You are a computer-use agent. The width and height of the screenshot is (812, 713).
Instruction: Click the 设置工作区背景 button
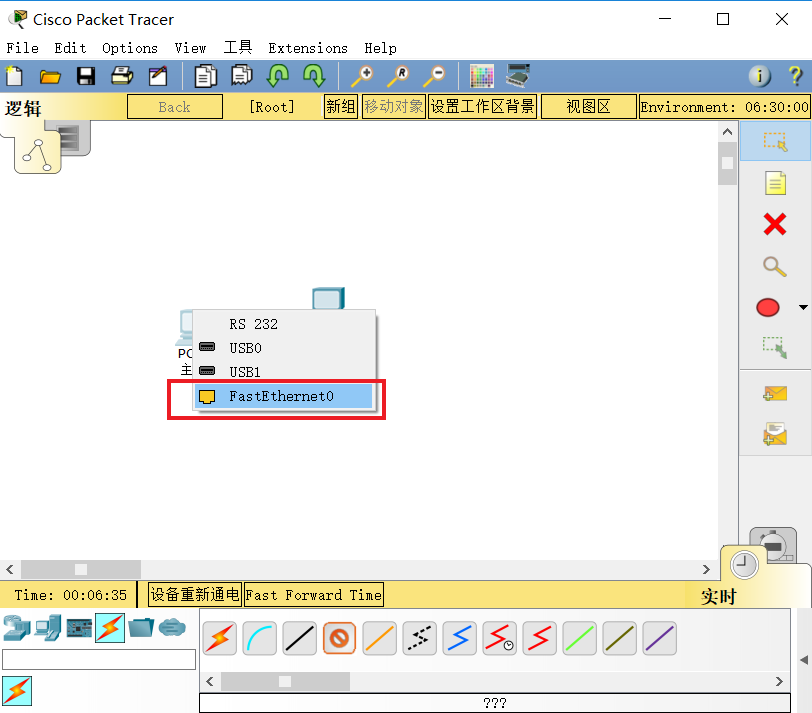point(482,107)
